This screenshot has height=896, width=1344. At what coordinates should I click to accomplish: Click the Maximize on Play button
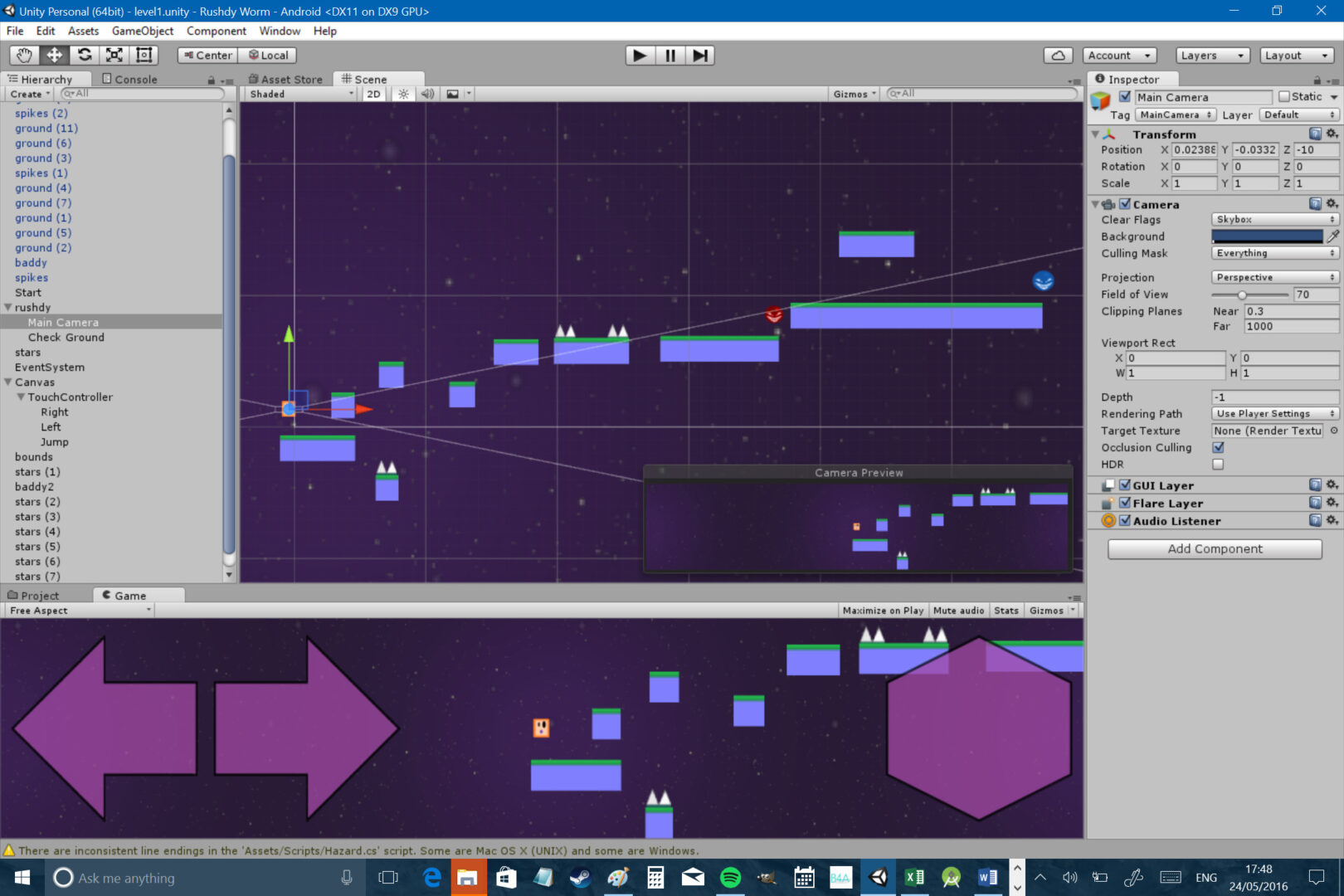click(x=882, y=610)
